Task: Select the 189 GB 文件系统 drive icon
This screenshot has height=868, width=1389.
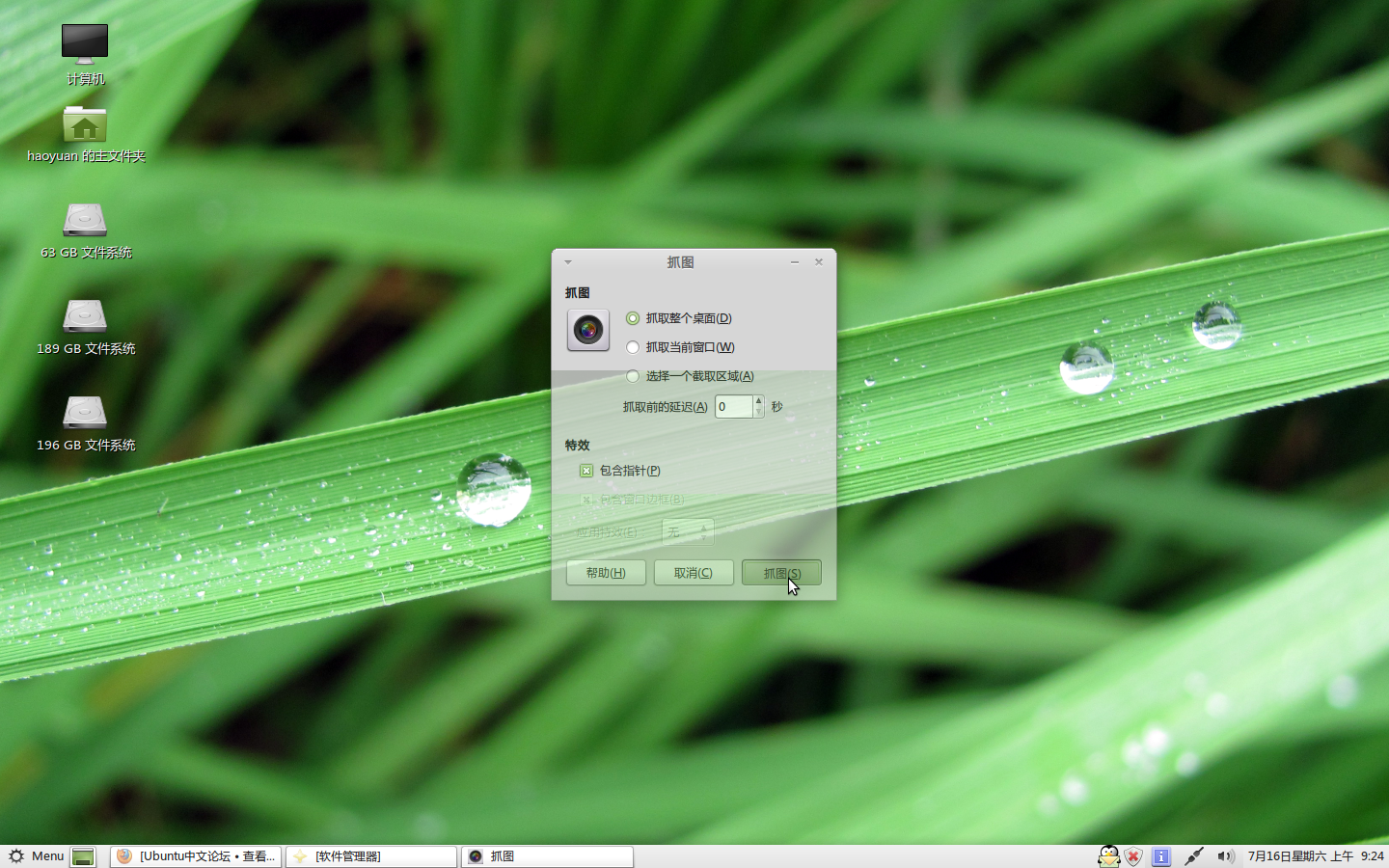Action: pos(85,316)
